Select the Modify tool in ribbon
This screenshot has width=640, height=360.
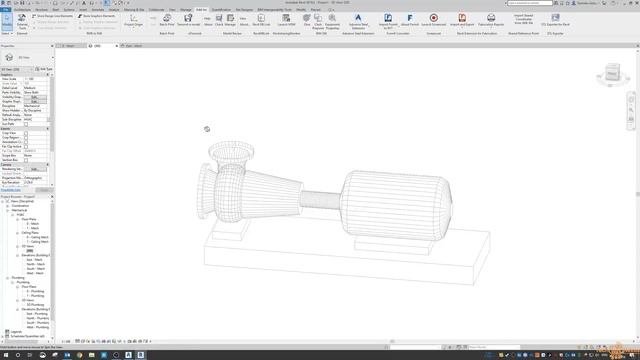[7, 21]
